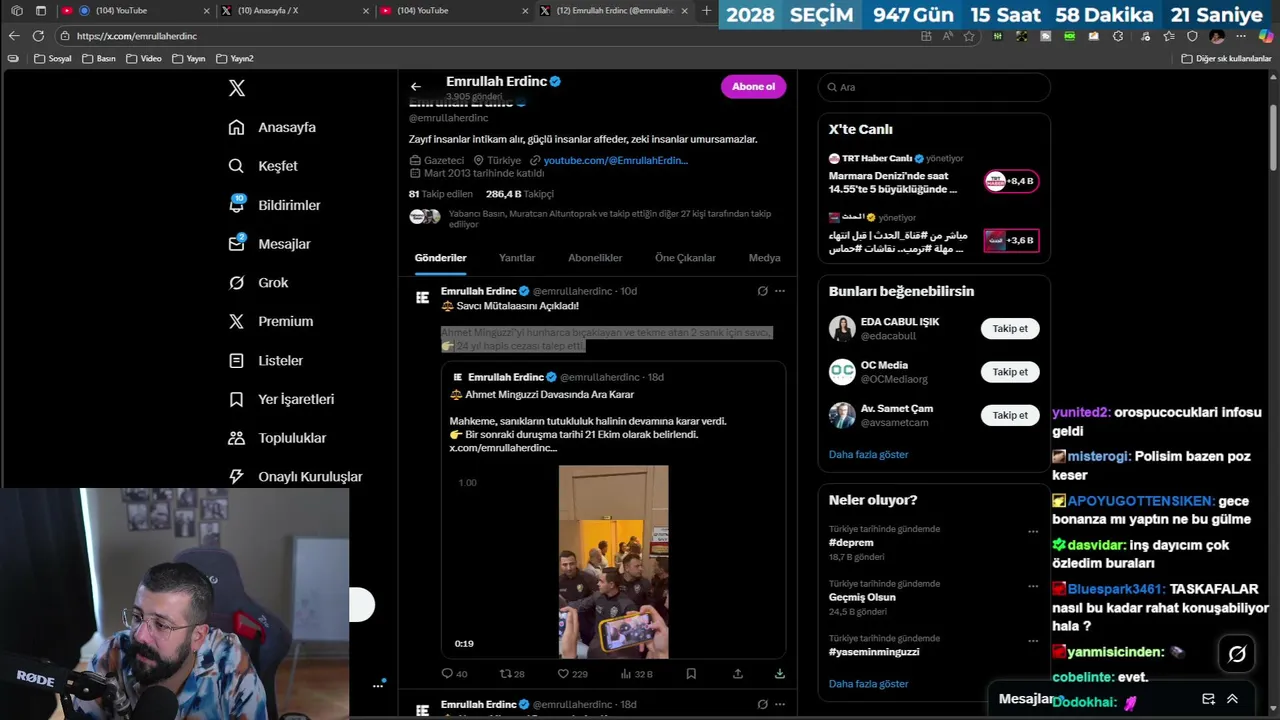Open options for #yaseminminguzzi trend
The width and height of the screenshot is (1280, 720).
point(1033,642)
